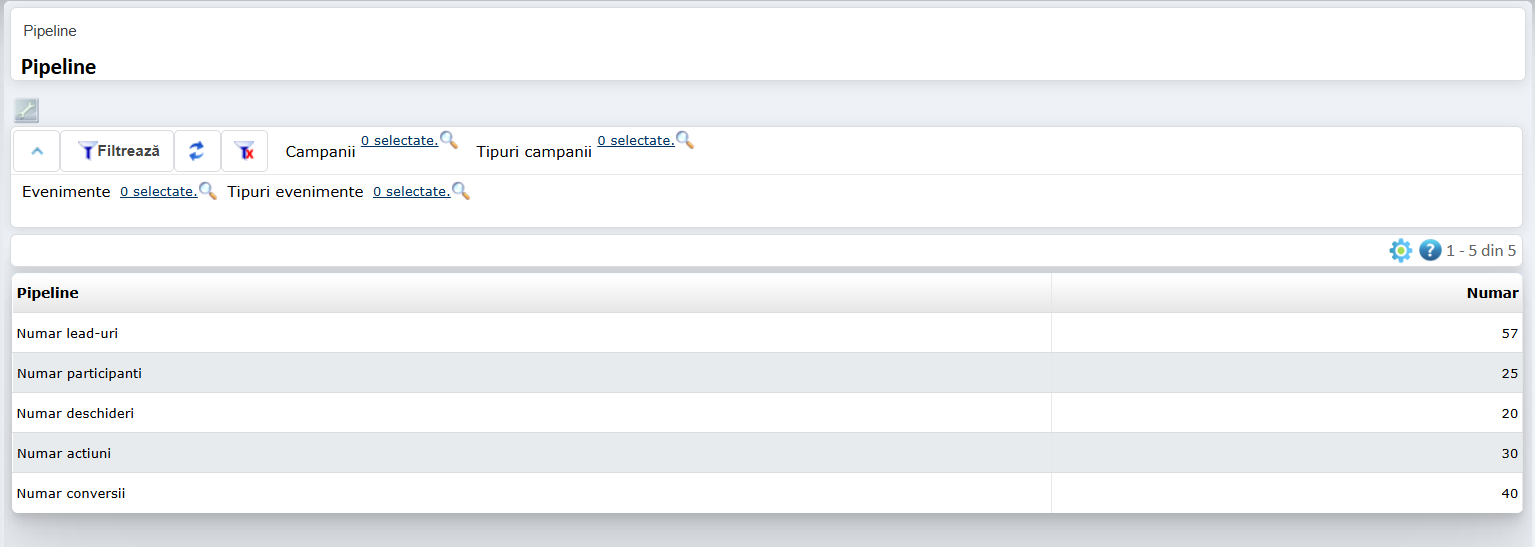This screenshot has width=1535, height=547.
Task: Select the Numar conversii row
Action: (71, 493)
